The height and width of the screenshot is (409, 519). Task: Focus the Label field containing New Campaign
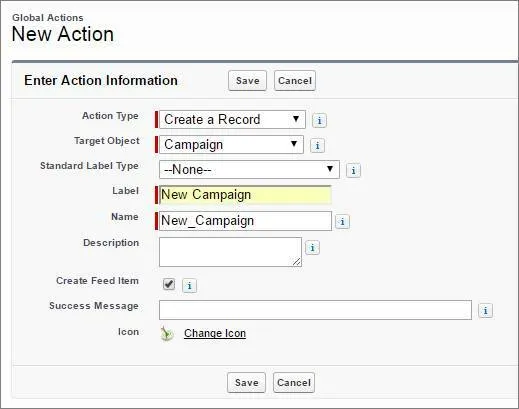click(245, 195)
